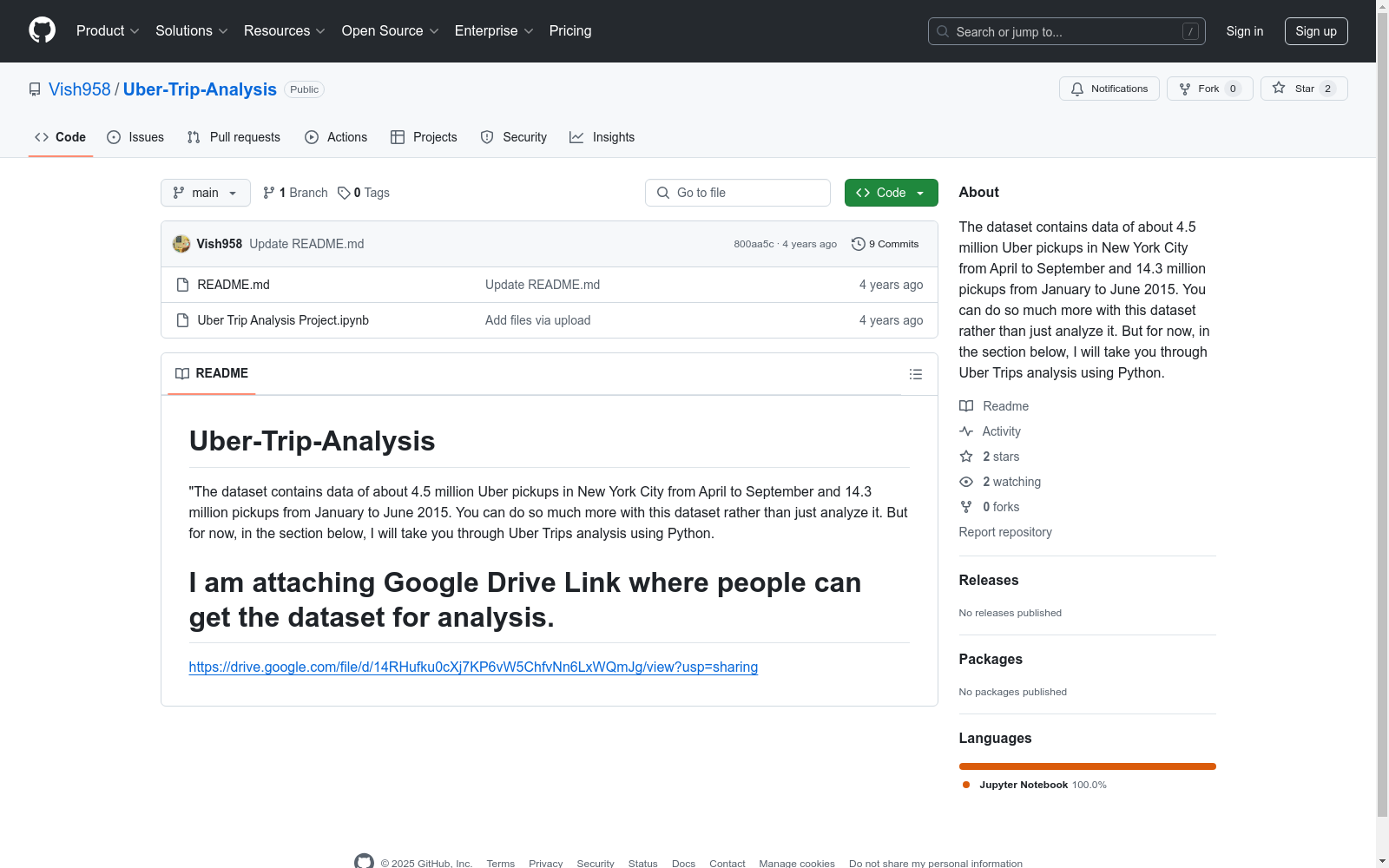Click Report repository
Screen dimensions: 1389x868
coord(1005,532)
